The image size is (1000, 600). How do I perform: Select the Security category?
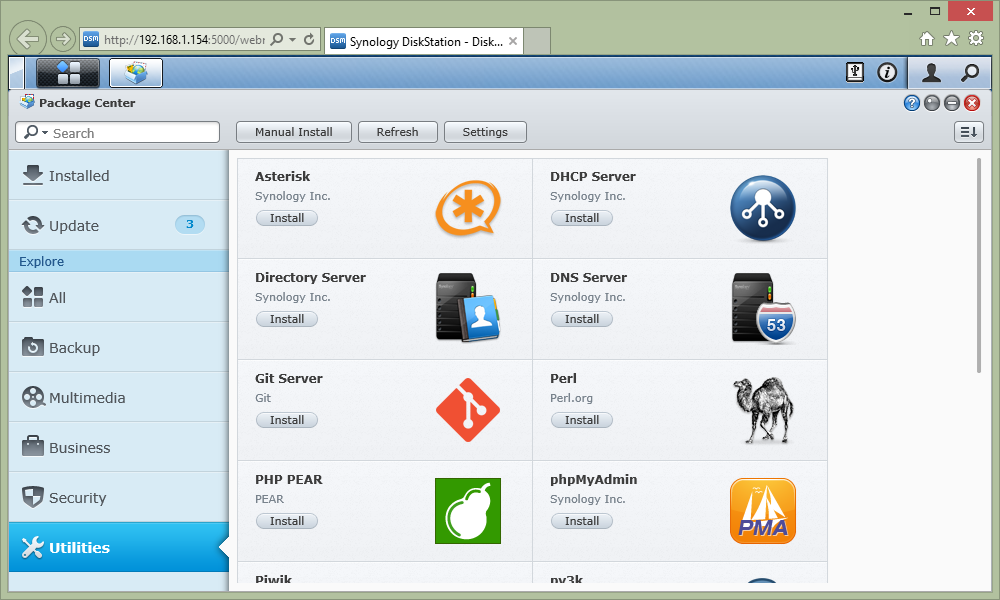[x=119, y=497]
